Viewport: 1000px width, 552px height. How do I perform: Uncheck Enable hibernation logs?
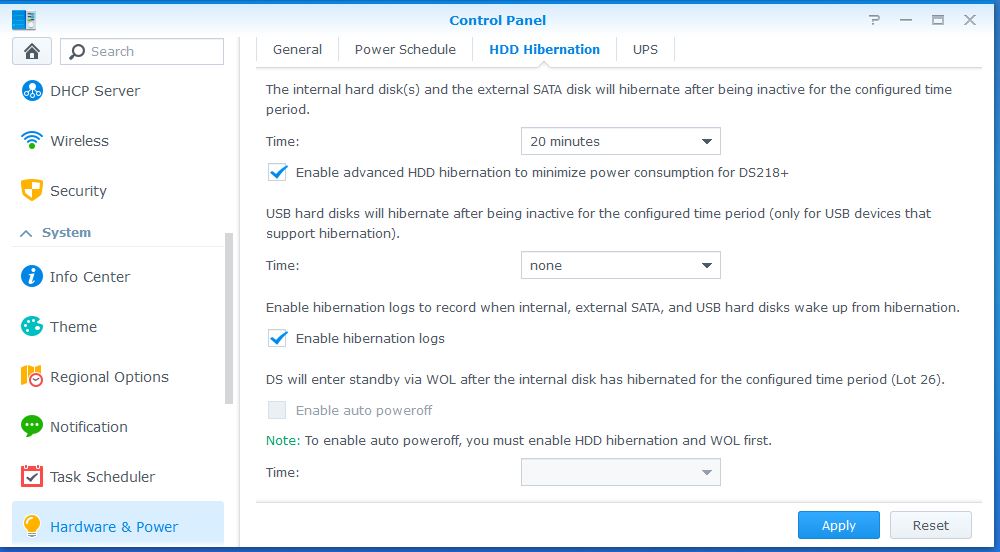click(278, 339)
